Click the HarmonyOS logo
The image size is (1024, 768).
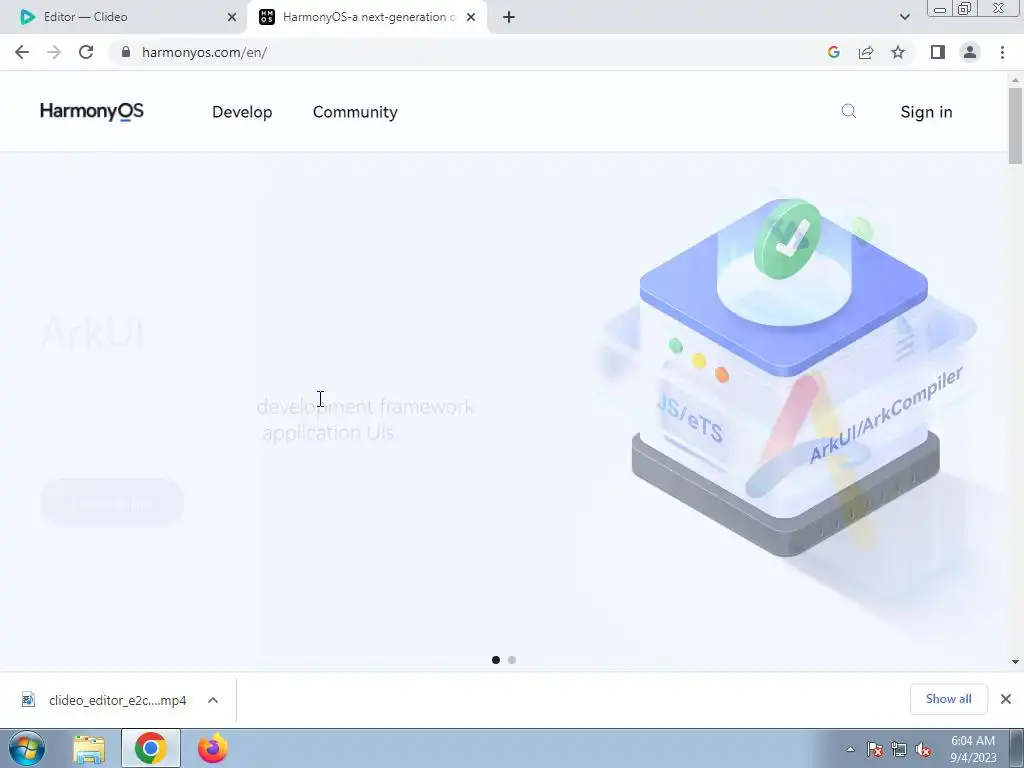91,111
